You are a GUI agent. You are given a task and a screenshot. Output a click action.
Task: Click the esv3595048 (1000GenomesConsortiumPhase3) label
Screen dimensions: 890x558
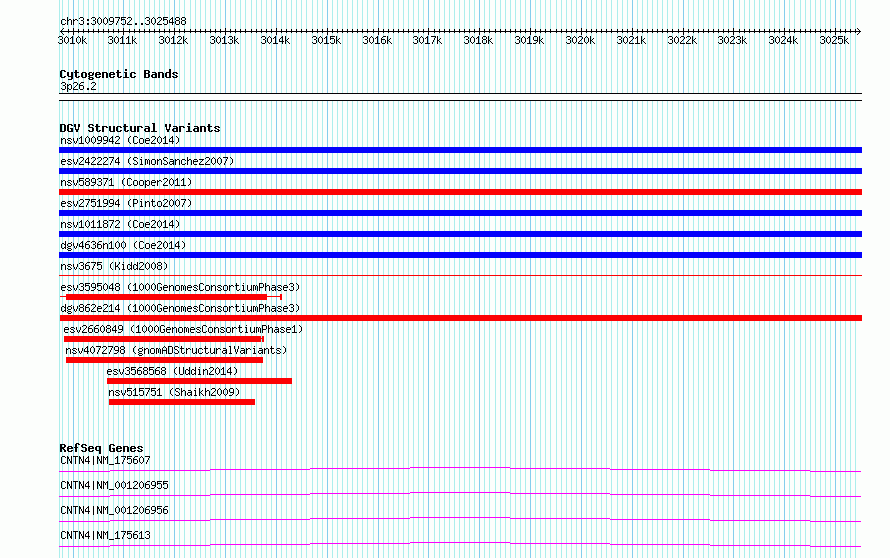coord(180,287)
